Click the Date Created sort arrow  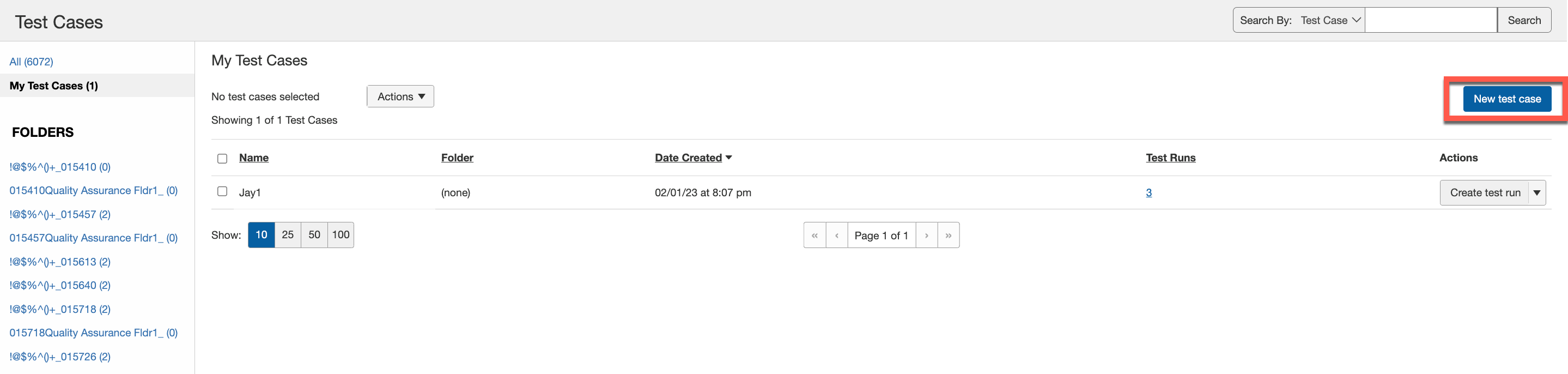tap(728, 158)
